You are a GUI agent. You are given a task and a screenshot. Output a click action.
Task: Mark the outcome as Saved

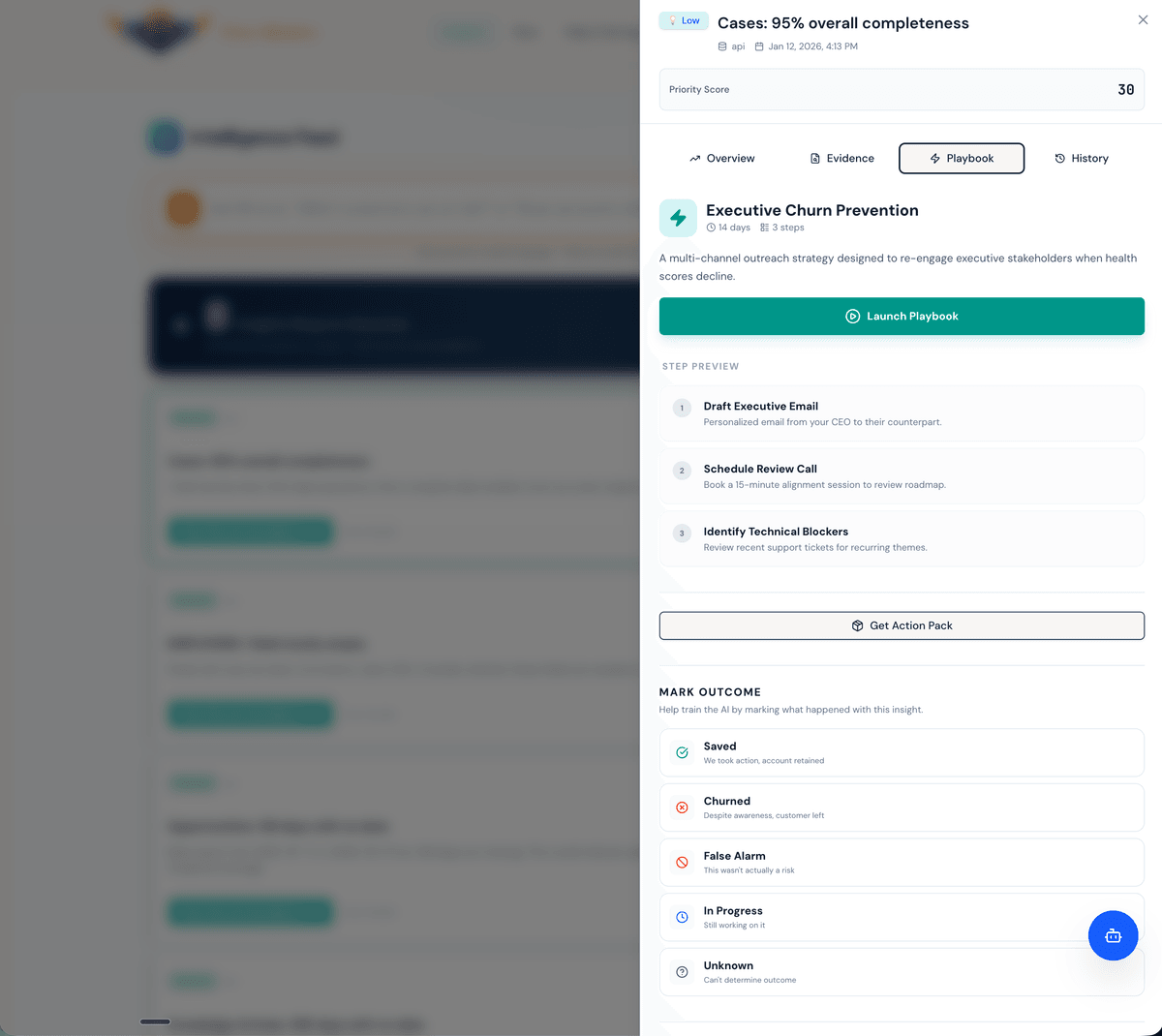[902, 752]
